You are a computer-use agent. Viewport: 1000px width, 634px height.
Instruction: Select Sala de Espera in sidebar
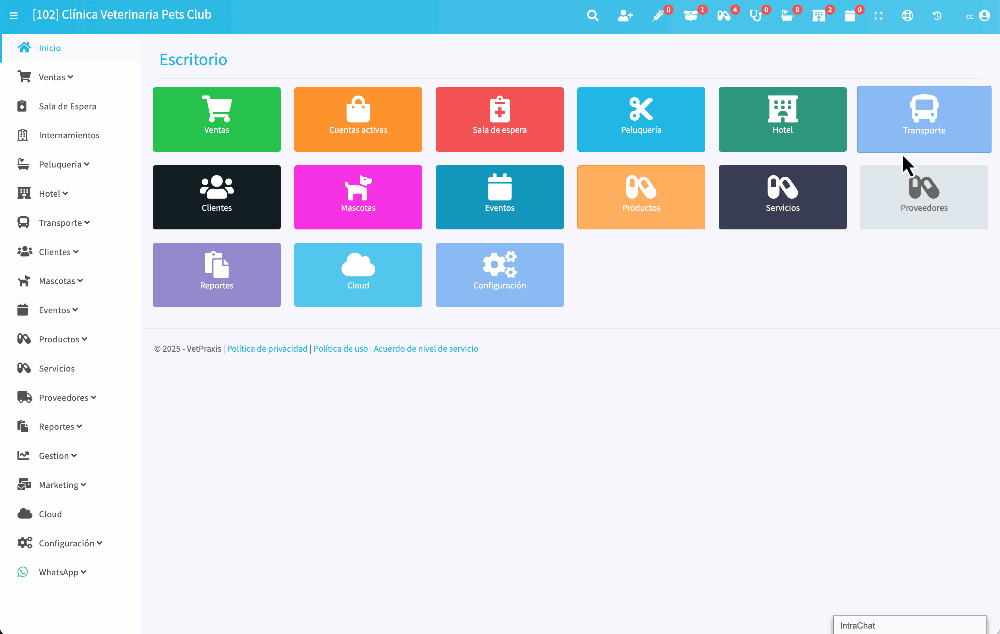click(67, 106)
